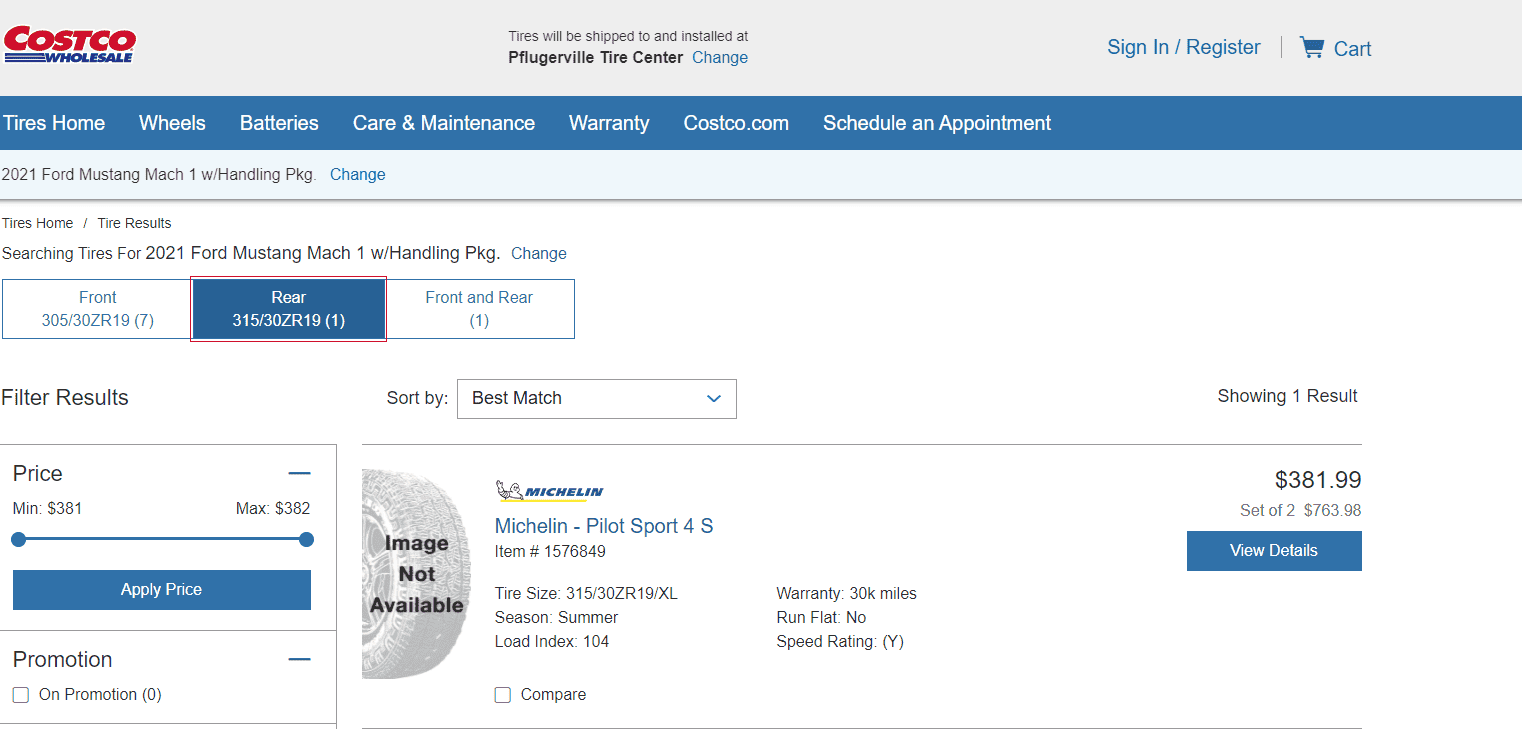Click the tire image placeholder thumbnail

(x=416, y=574)
